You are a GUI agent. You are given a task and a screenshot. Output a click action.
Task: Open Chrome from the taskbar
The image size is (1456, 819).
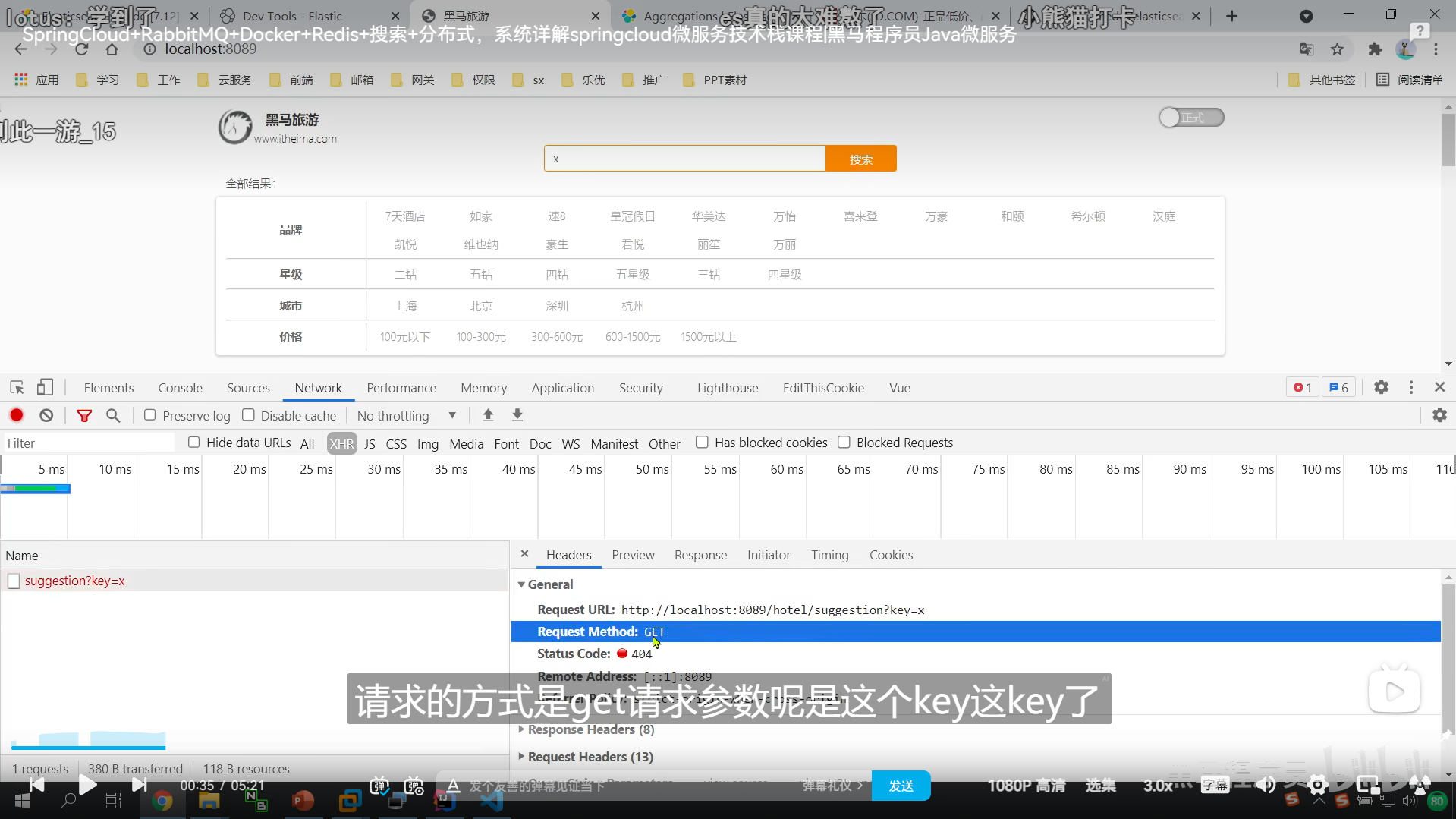pos(162,801)
